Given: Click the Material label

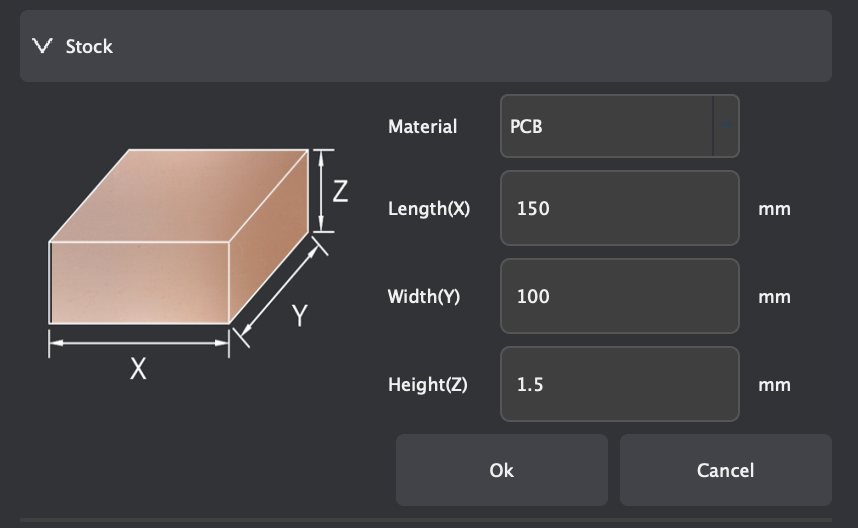Looking at the screenshot, I should pyautogui.click(x=422, y=127).
